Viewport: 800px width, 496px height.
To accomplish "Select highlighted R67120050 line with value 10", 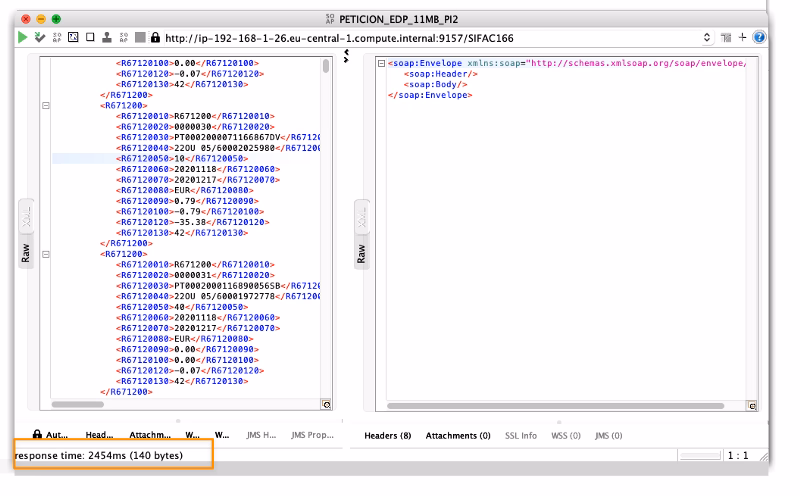I will click(182, 159).
